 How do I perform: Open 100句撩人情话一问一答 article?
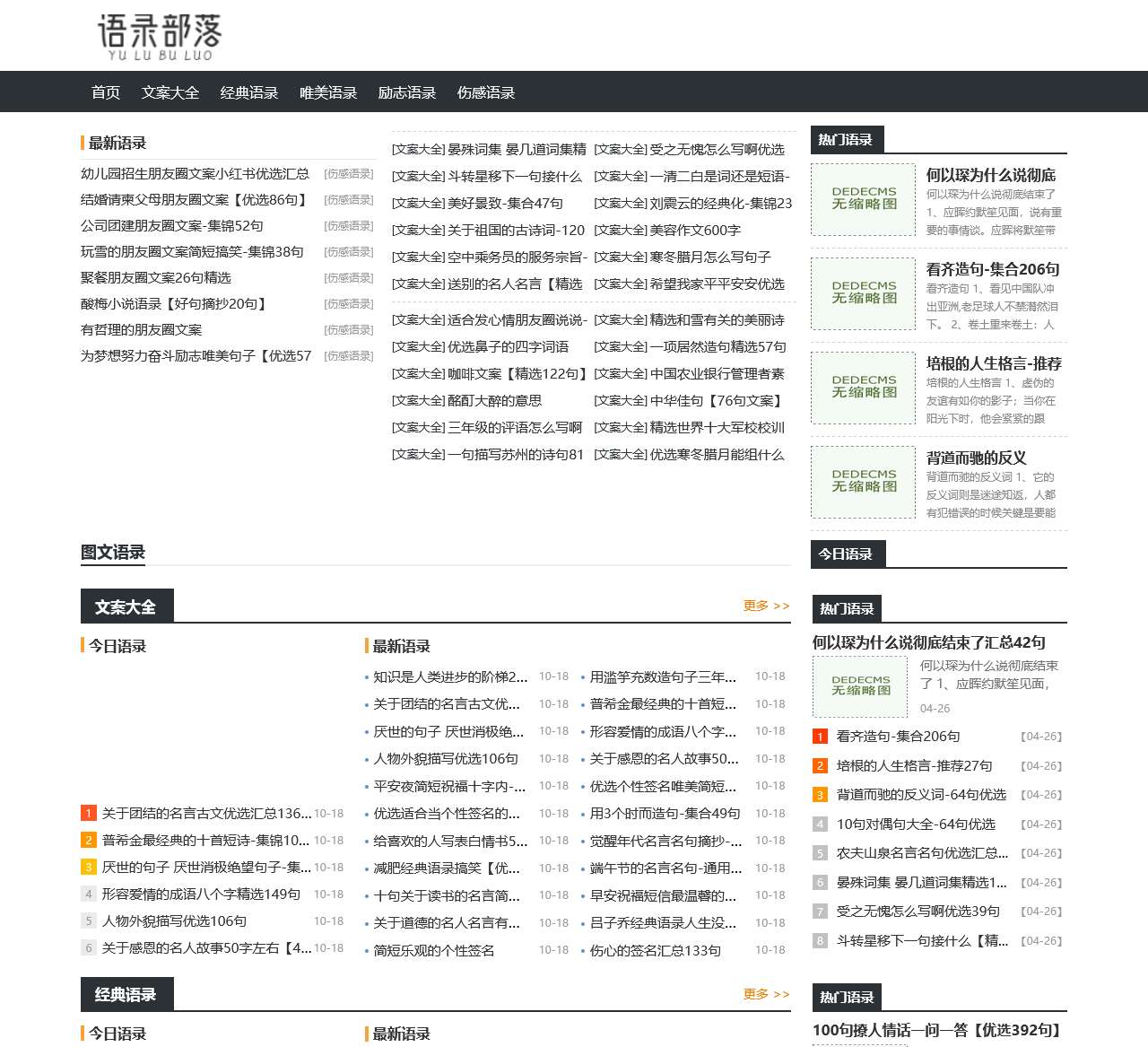pyautogui.click(x=934, y=1030)
